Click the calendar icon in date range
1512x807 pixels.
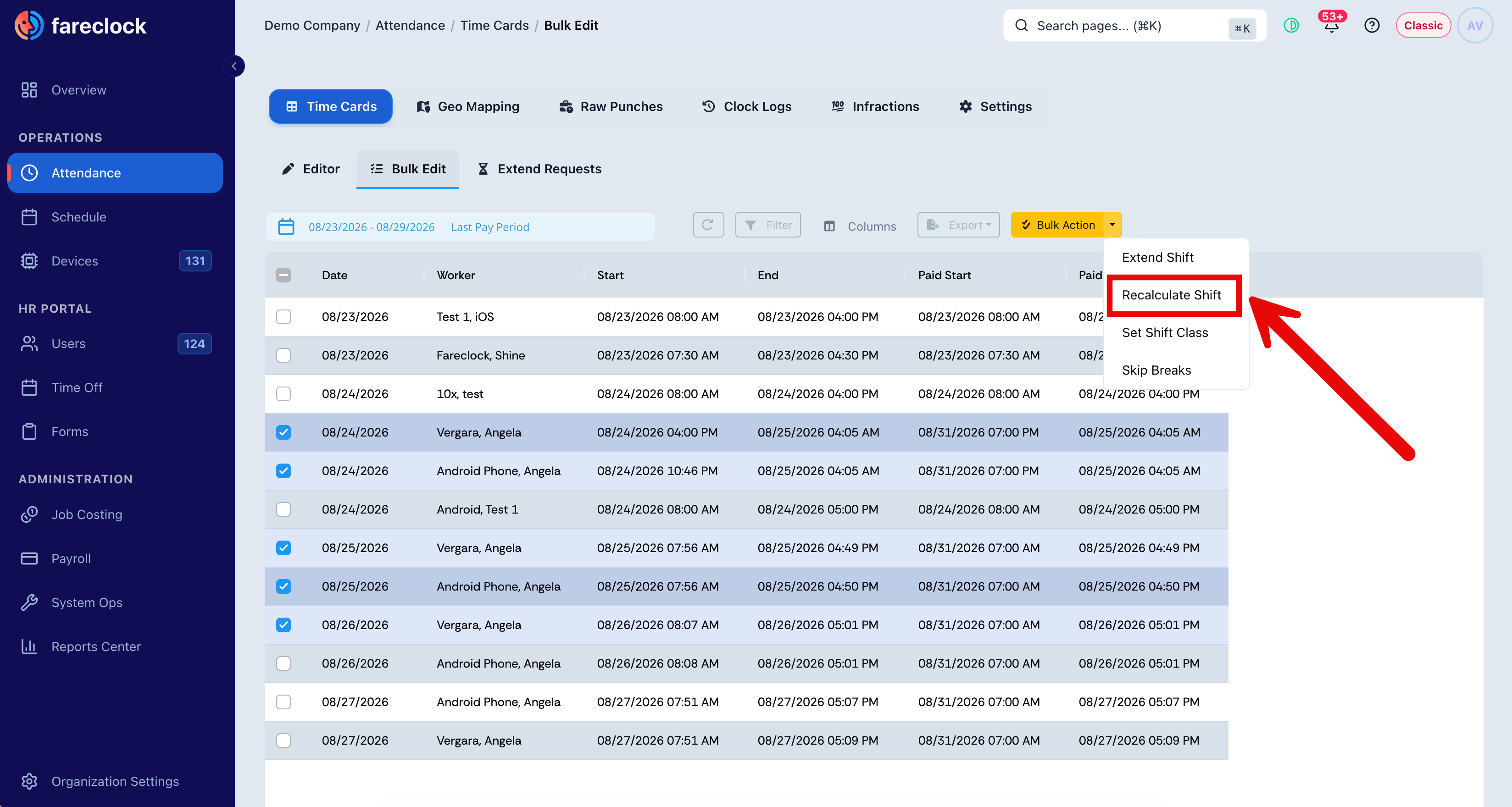286,227
